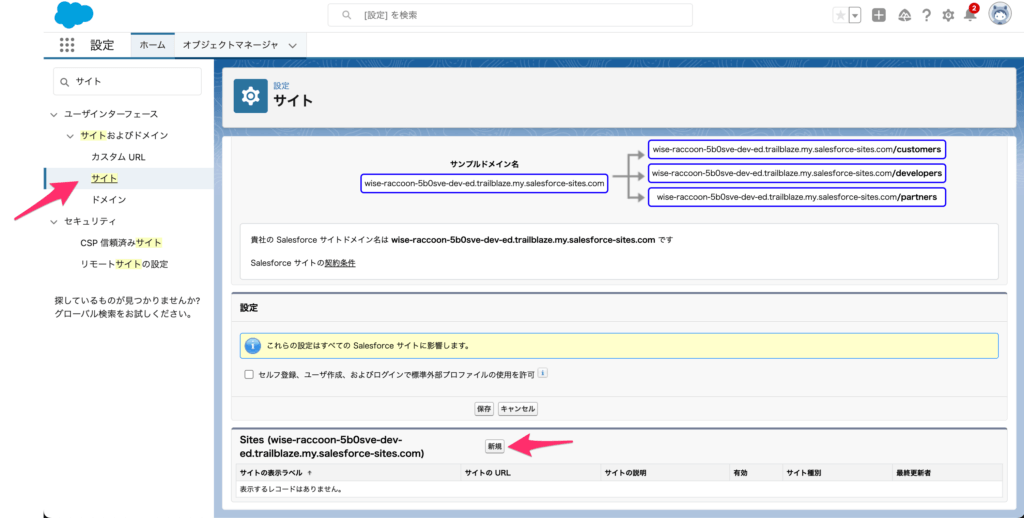Click the 新規 button to create a site
The width and height of the screenshot is (1024, 518).
[494, 446]
